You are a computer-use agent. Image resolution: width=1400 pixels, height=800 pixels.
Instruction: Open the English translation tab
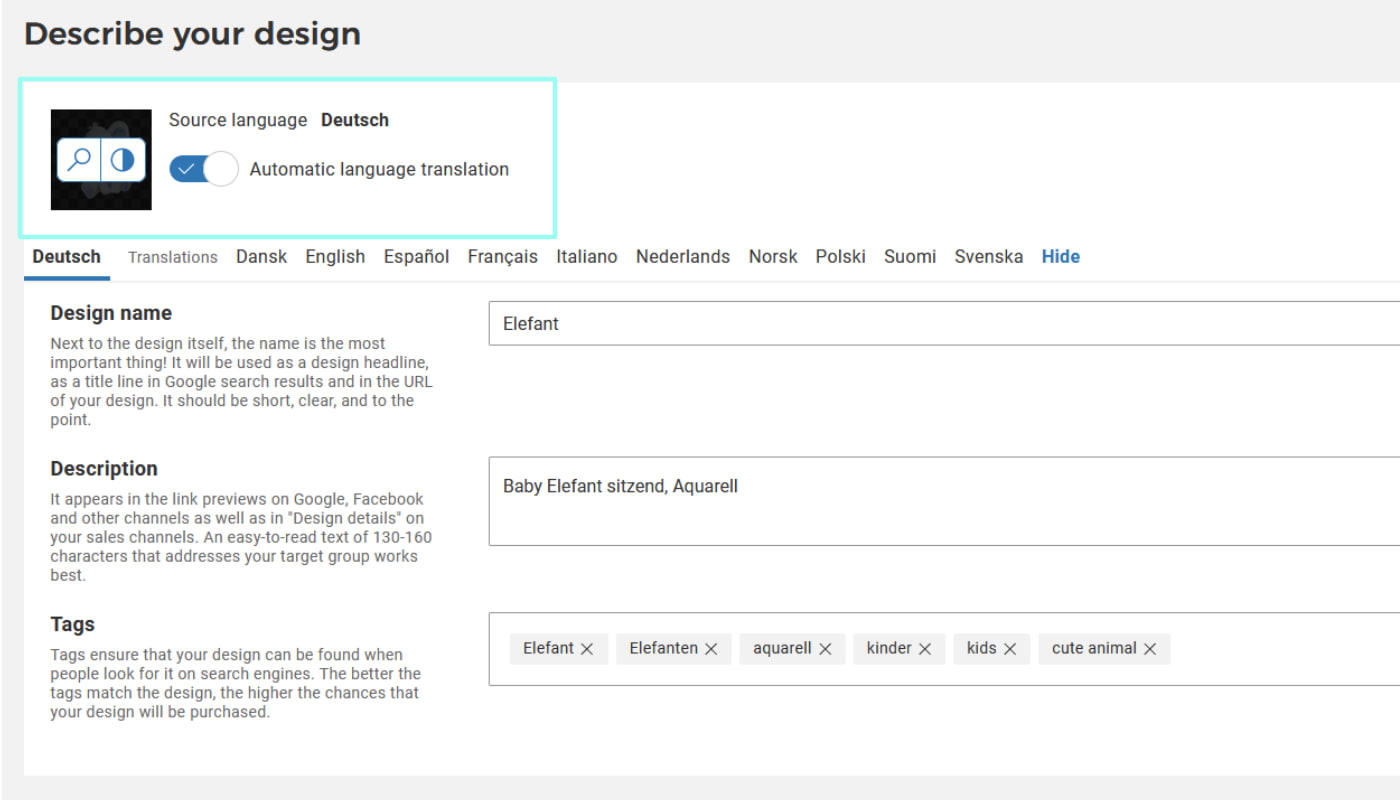335,257
